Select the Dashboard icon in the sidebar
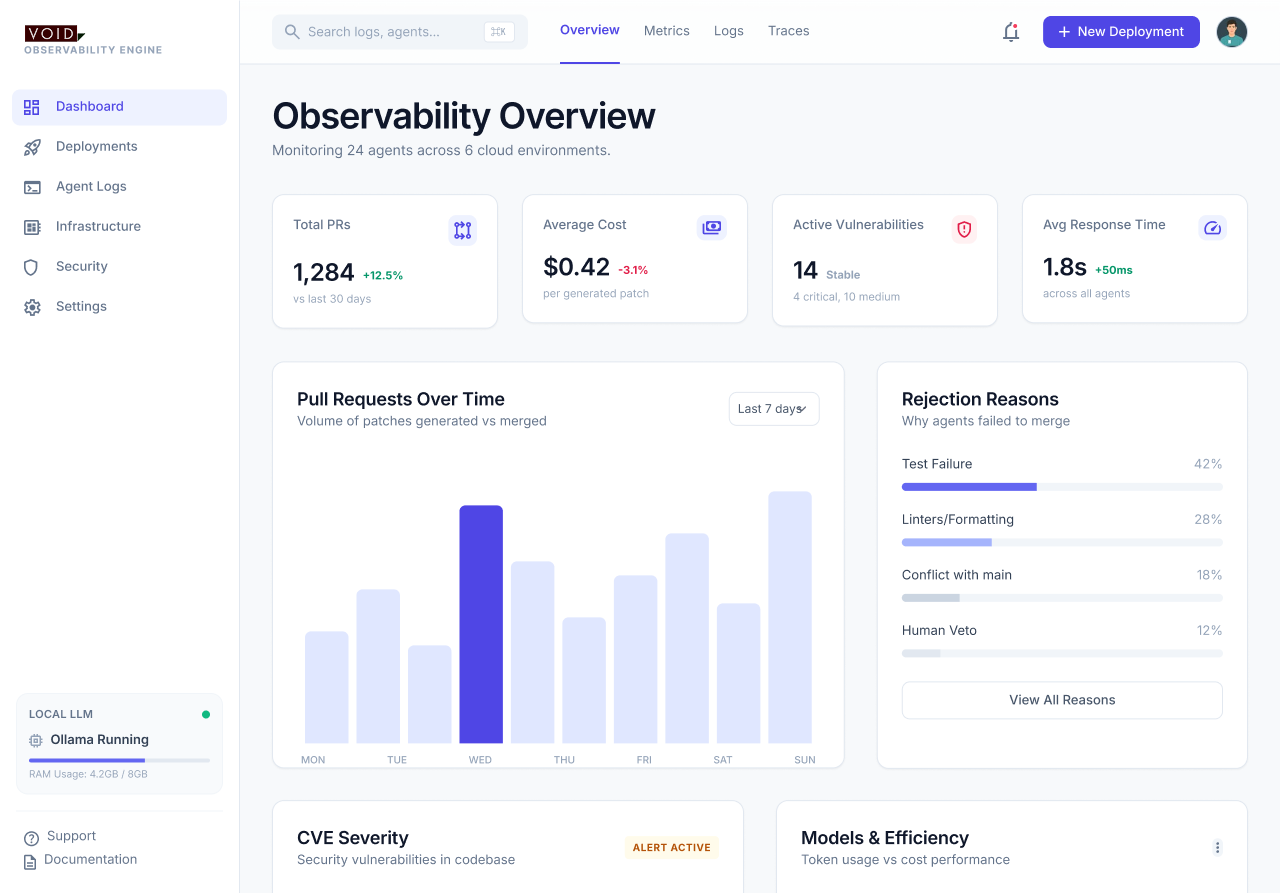 pyautogui.click(x=31, y=106)
